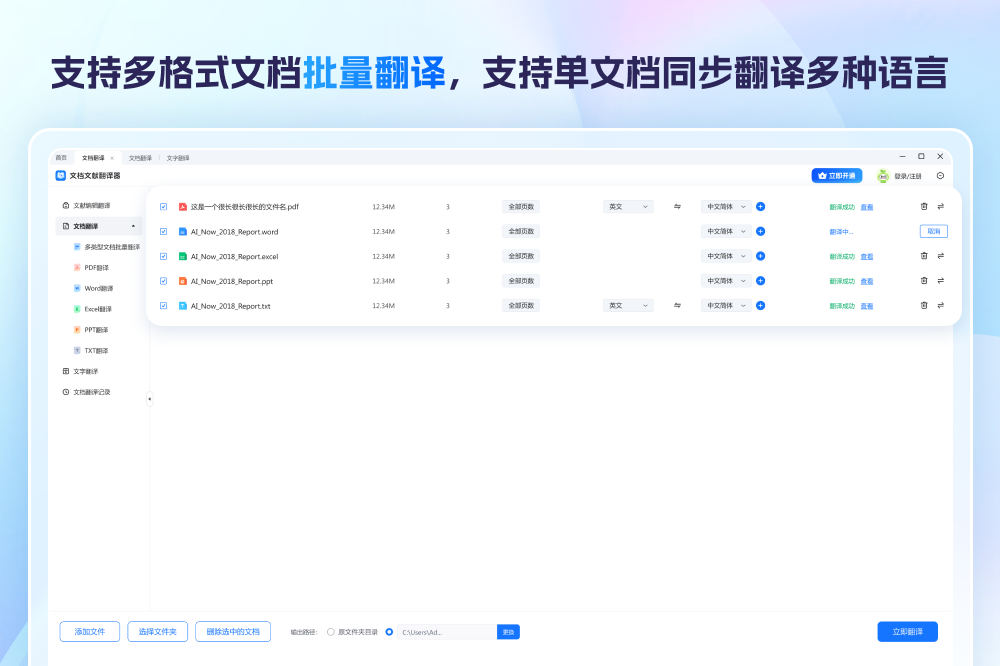Click the 文档文献翻译器 logo icon
This screenshot has width=1000, height=666.
tap(62, 174)
